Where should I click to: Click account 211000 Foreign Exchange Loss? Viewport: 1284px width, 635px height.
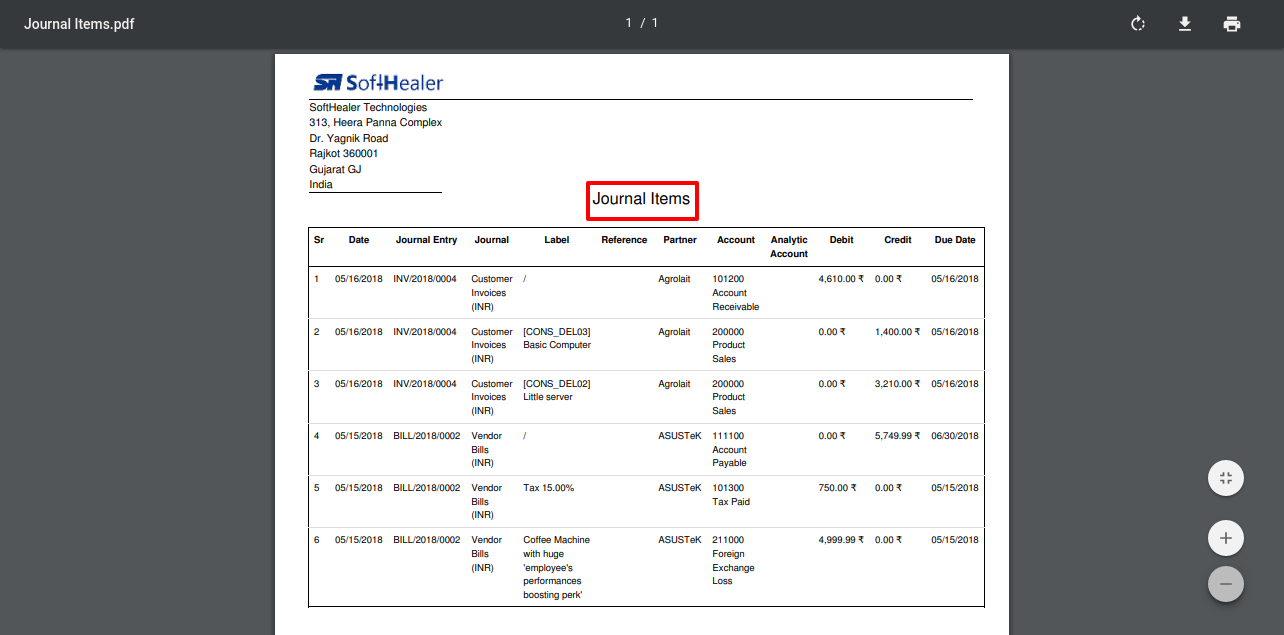(x=733, y=560)
